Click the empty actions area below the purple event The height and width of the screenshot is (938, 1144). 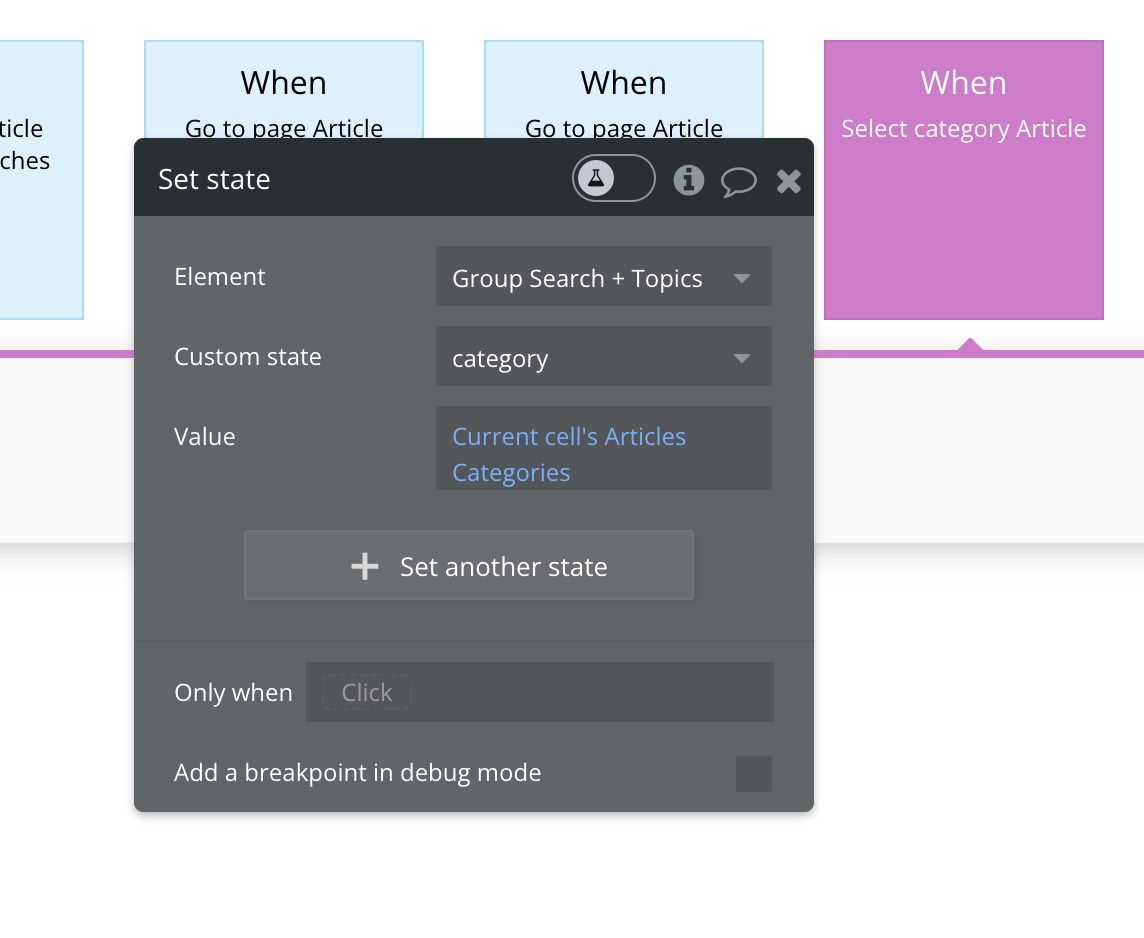pyautogui.click(x=978, y=450)
